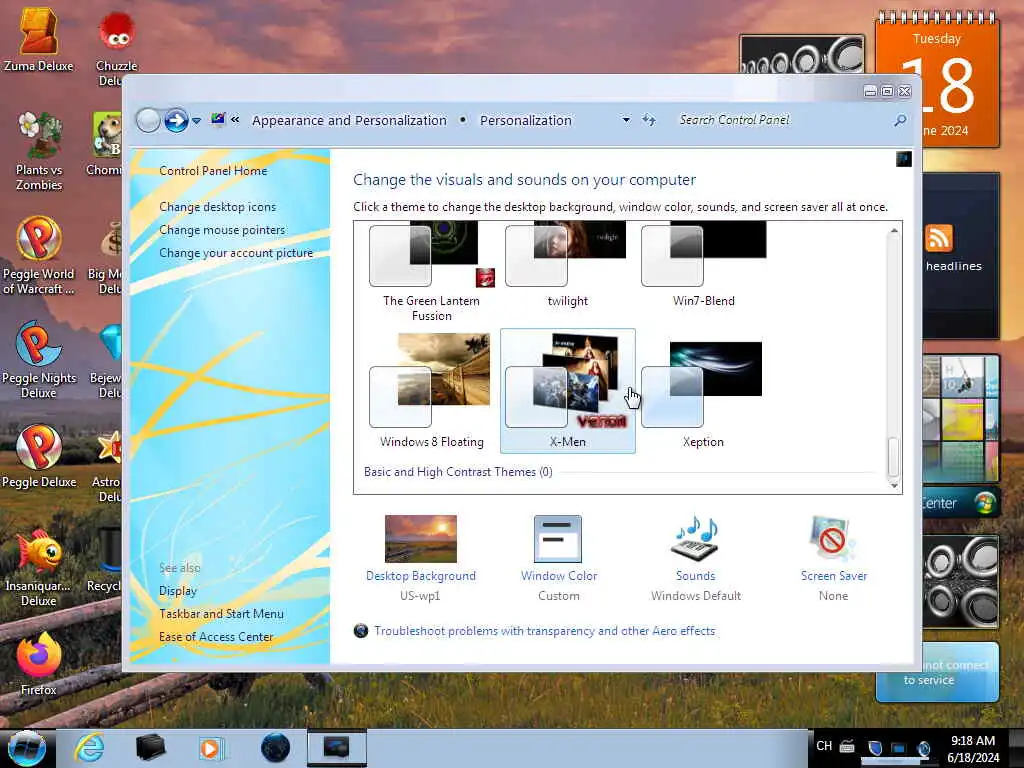Select Zuma Deluxe desktop icon
This screenshot has height=768, width=1024.
pyautogui.click(x=39, y=39)
